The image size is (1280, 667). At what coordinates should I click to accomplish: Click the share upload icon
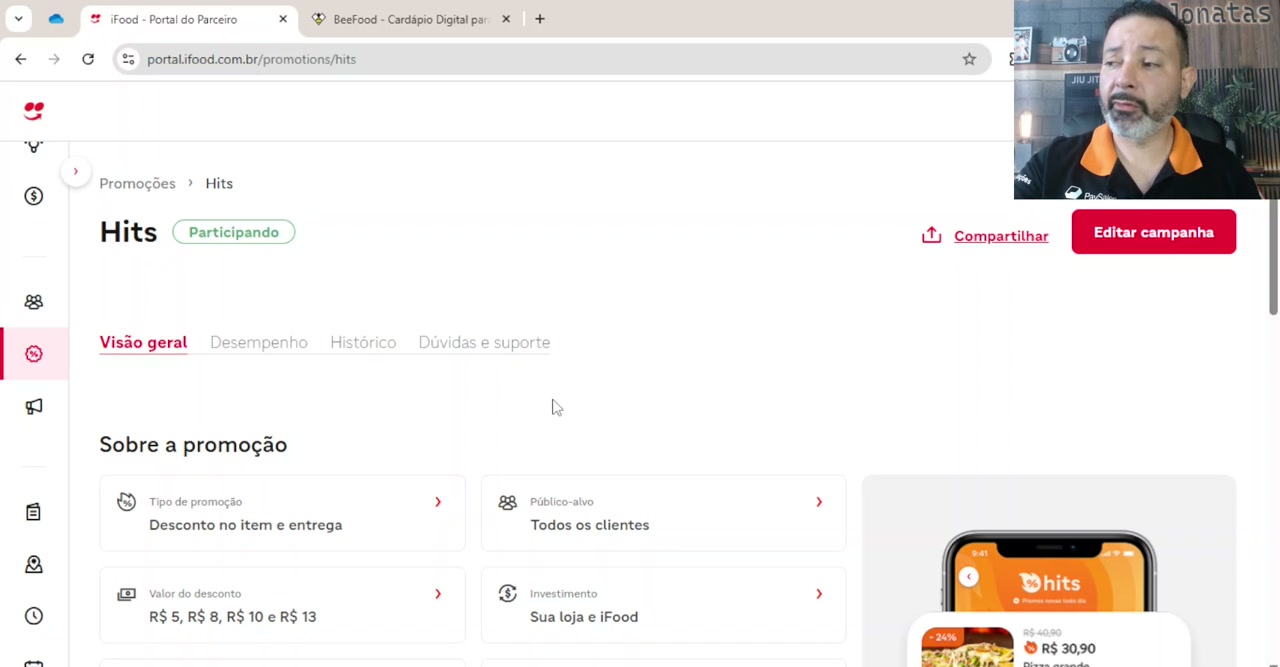tap(931, 235)
